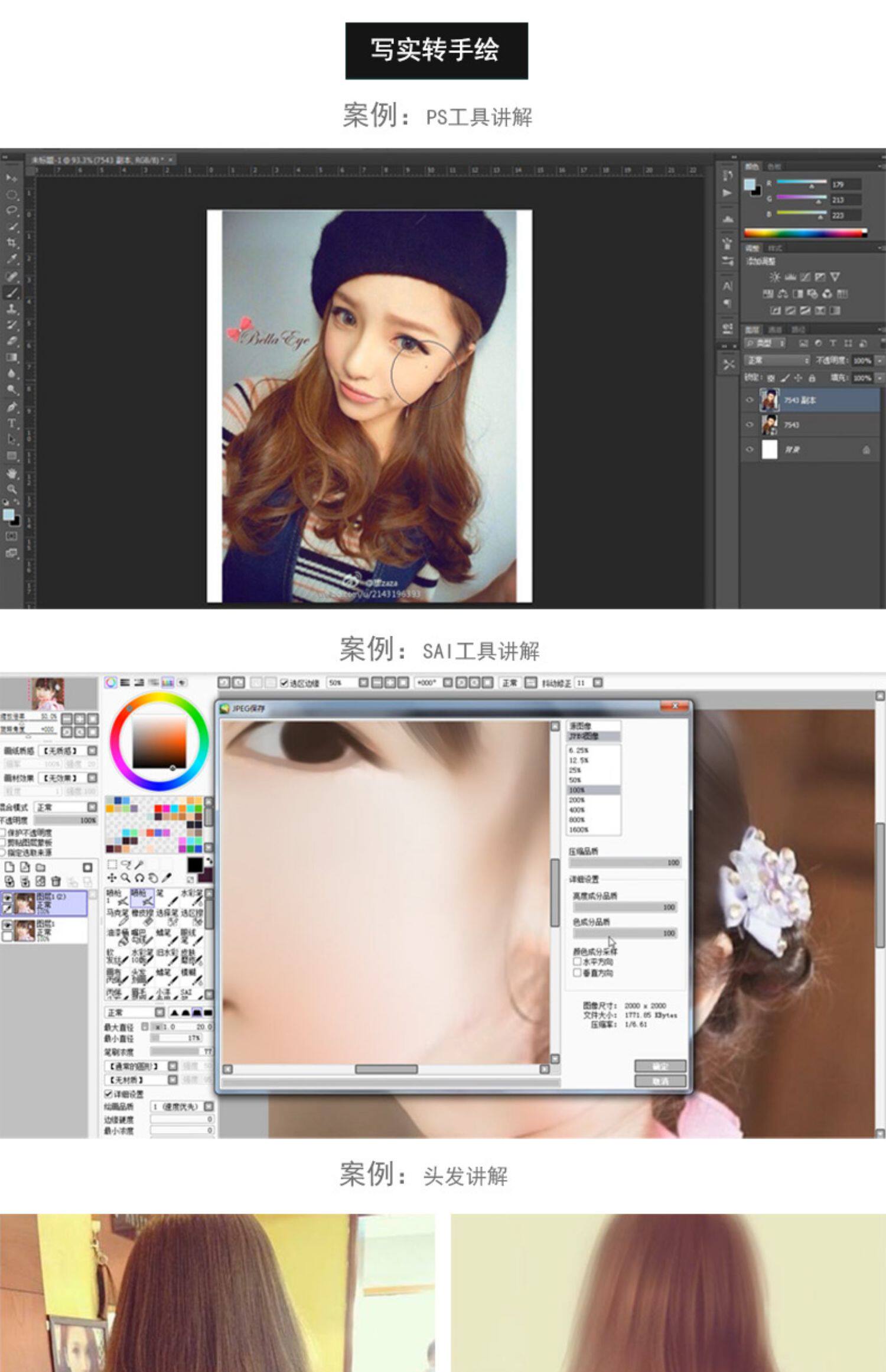The image size is (886, 1372).
Task: Create a new layer folder in SAI
Action: (40, 867)
